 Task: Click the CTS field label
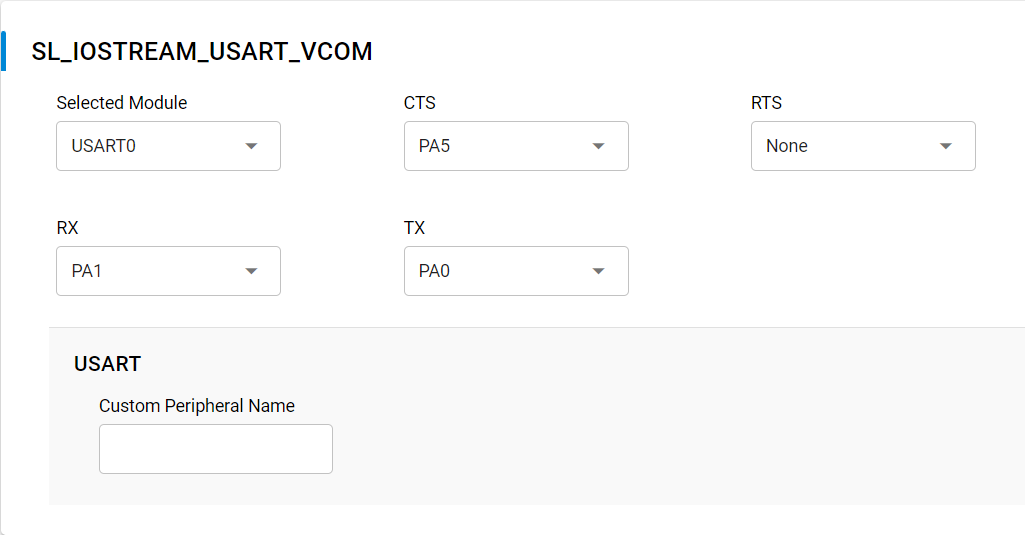(x=420, y=103)
